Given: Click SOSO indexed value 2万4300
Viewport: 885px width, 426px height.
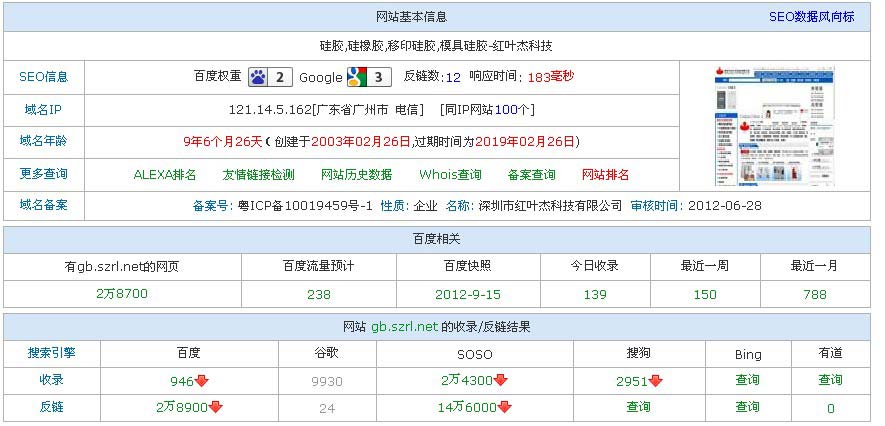Looking at the screenshot, I should click(467, 380).
